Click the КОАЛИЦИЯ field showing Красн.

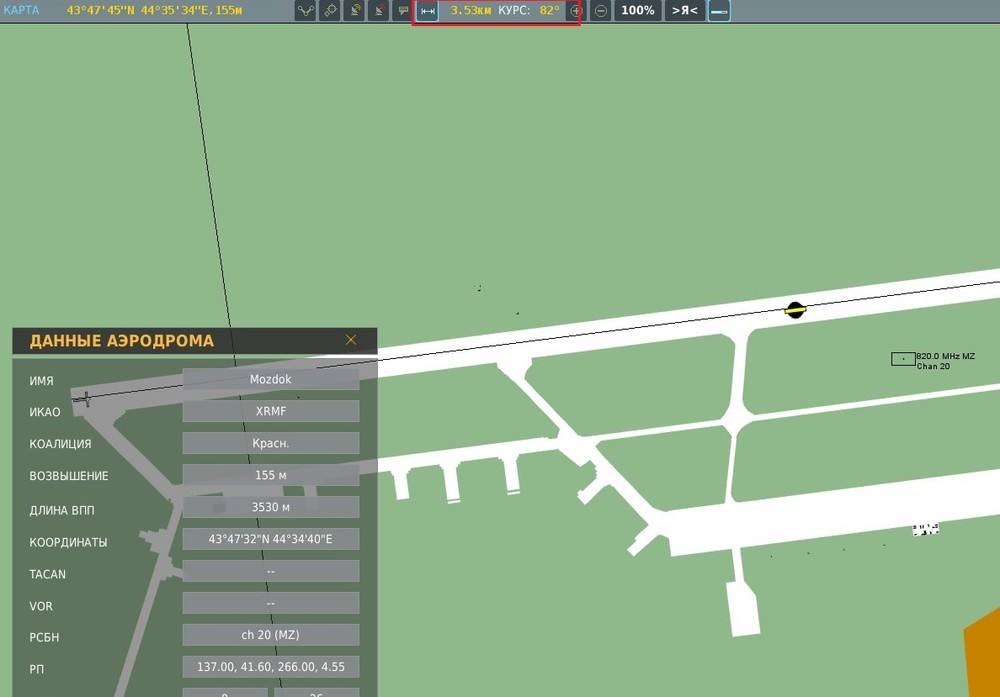[270, 443]
